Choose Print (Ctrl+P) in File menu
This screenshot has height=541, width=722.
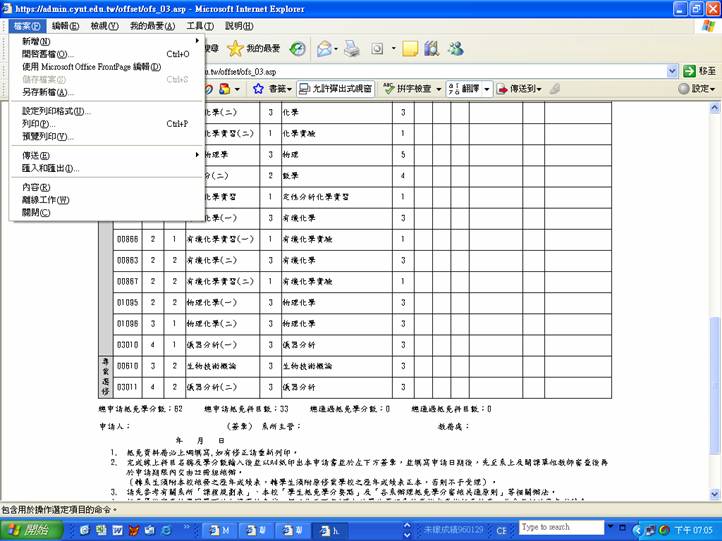[107, 124]
